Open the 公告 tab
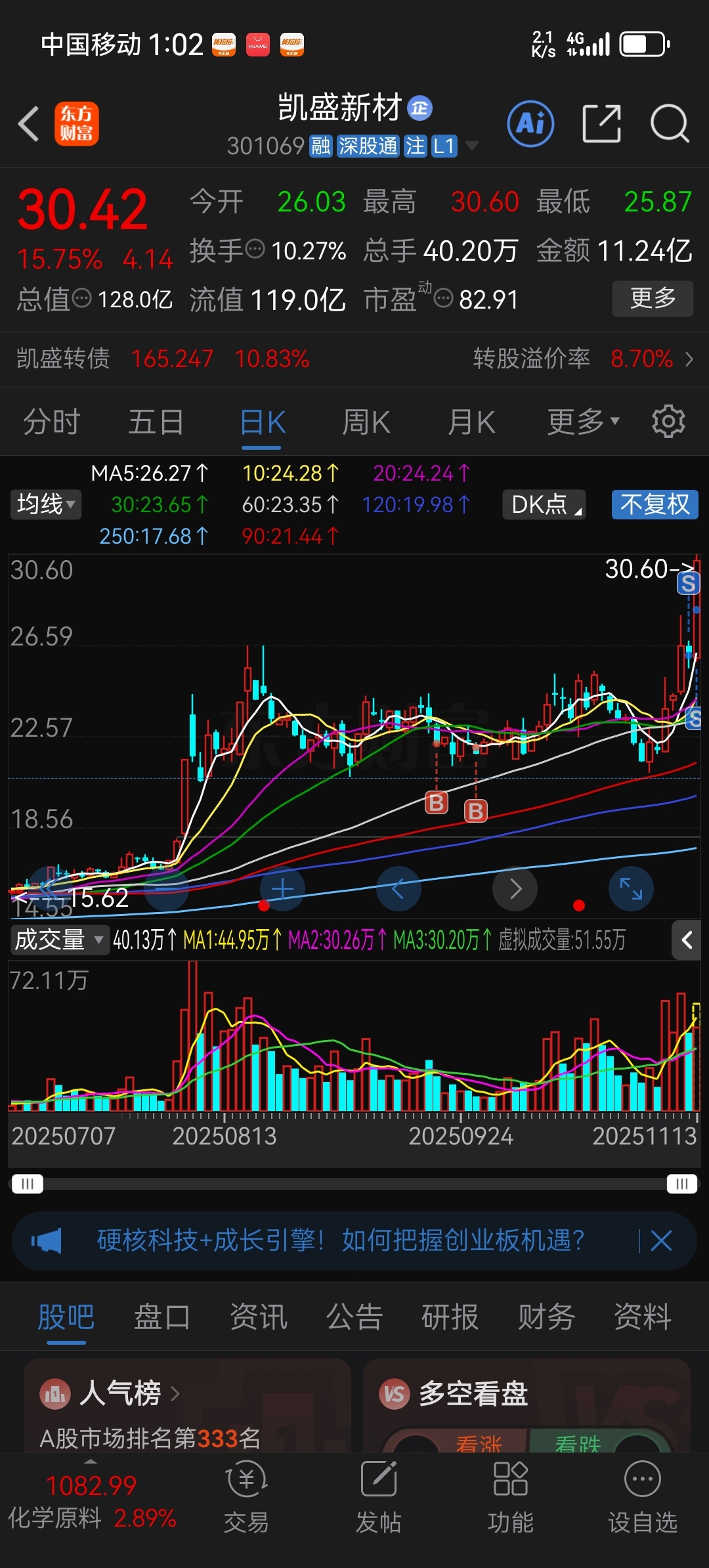Screen dimensions: 709x1568 (x=354, y=1317)
